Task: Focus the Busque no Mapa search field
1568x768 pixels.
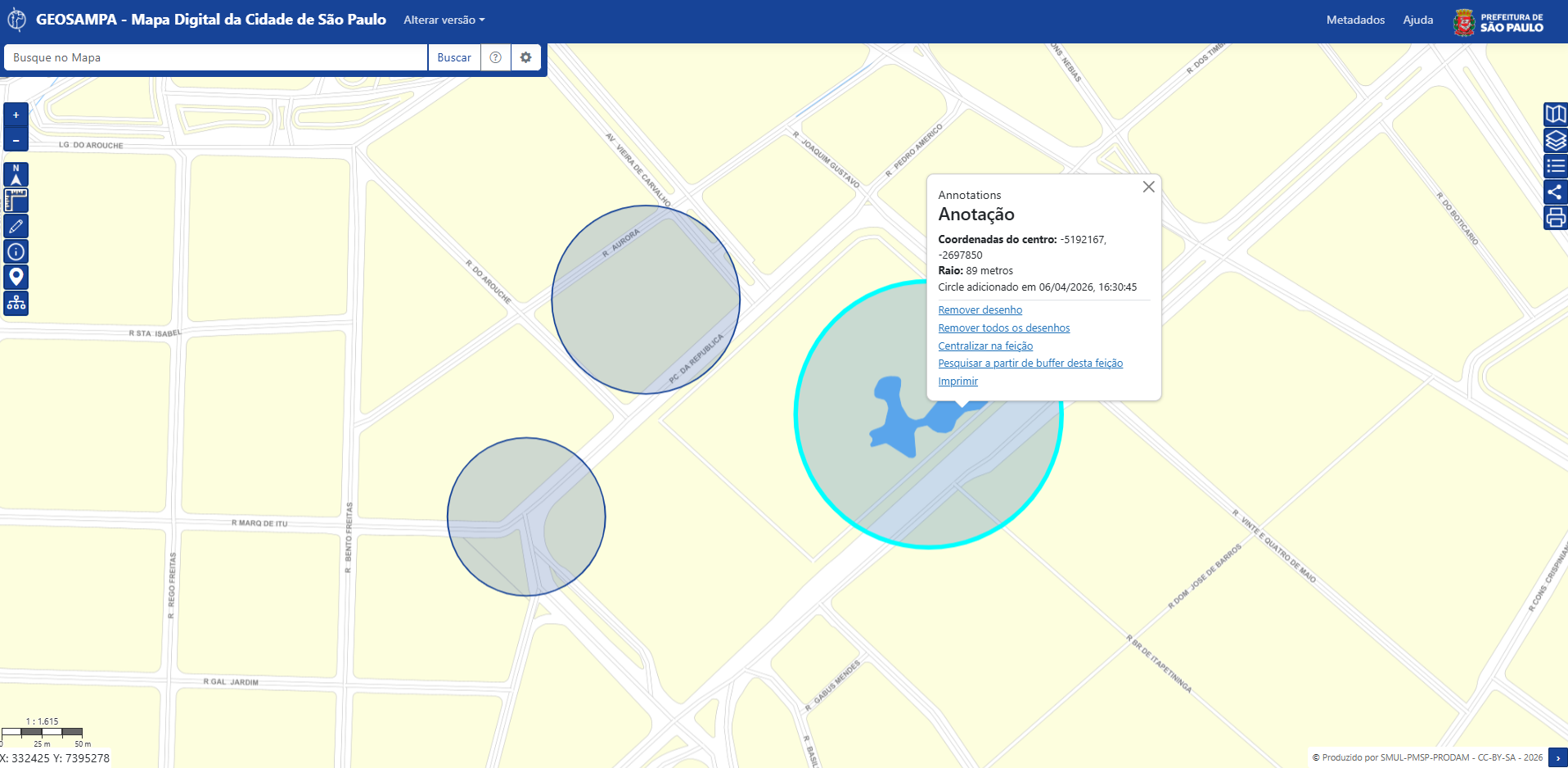Action: click(216, 57)
